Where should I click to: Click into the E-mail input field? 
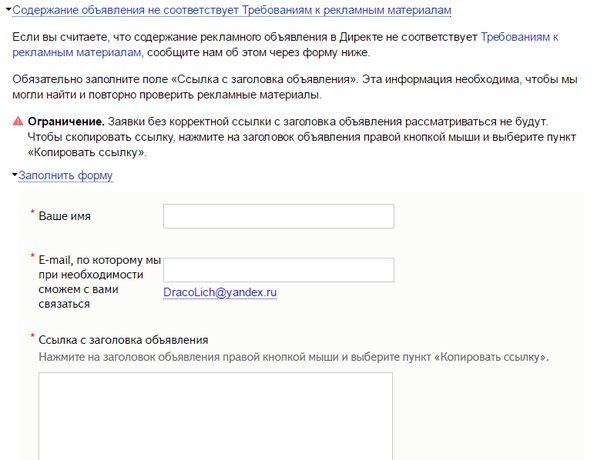tap(278, 270)
